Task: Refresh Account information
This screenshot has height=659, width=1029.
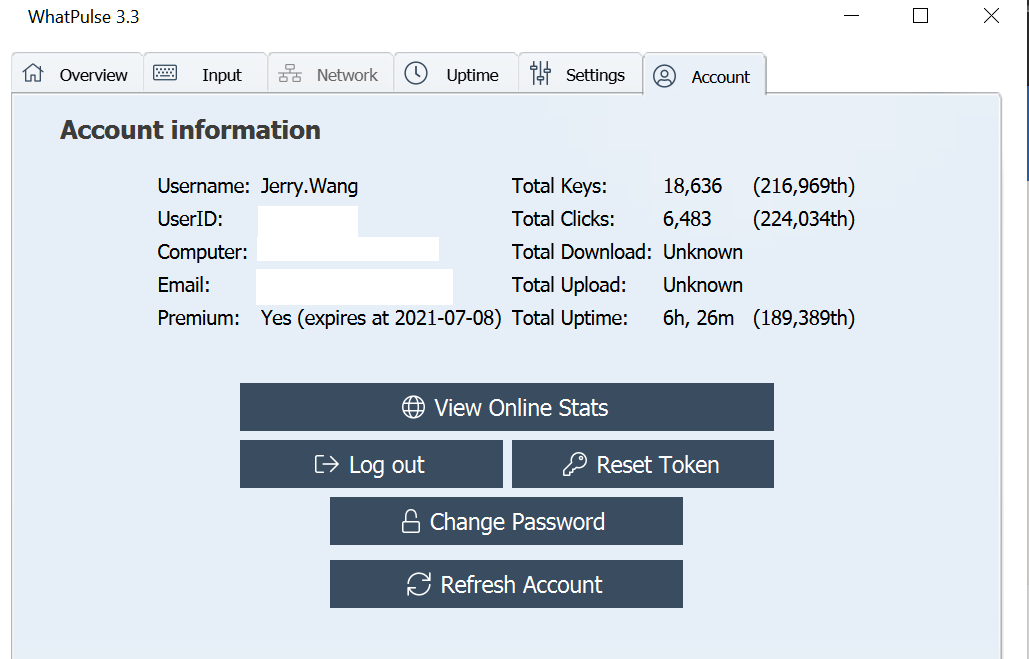Action: (x=506, y=584)
